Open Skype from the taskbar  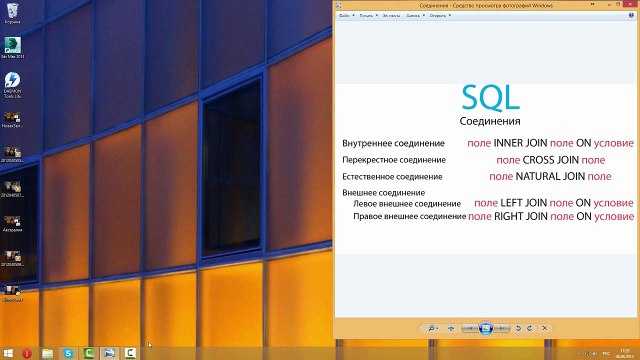point(68,353)
